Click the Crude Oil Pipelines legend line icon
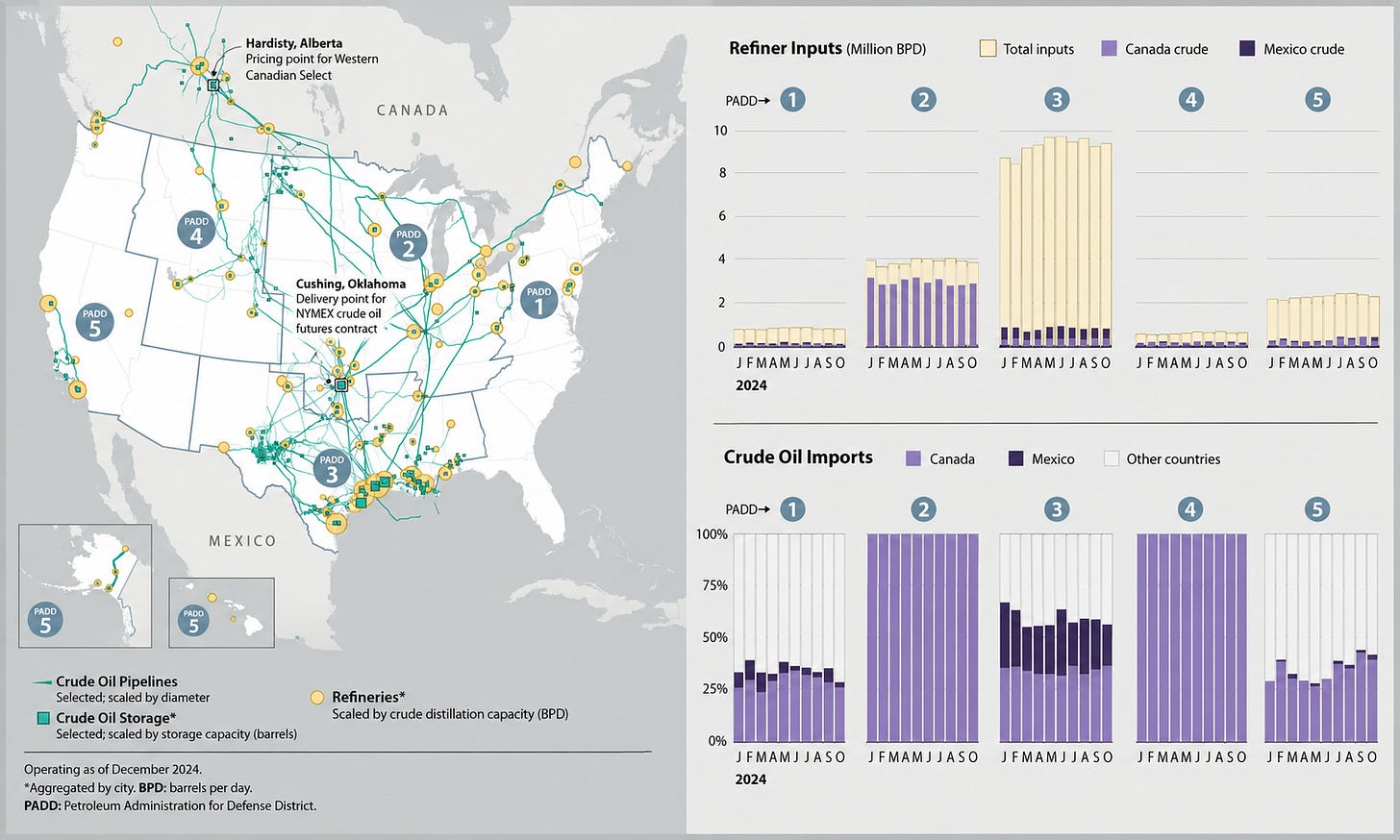 tap(42, 682)
